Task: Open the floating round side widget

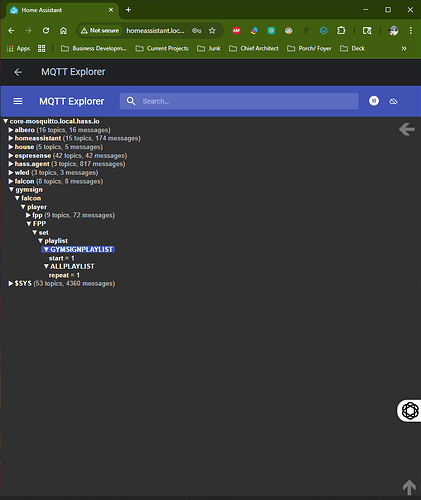Action: point(410,410)
